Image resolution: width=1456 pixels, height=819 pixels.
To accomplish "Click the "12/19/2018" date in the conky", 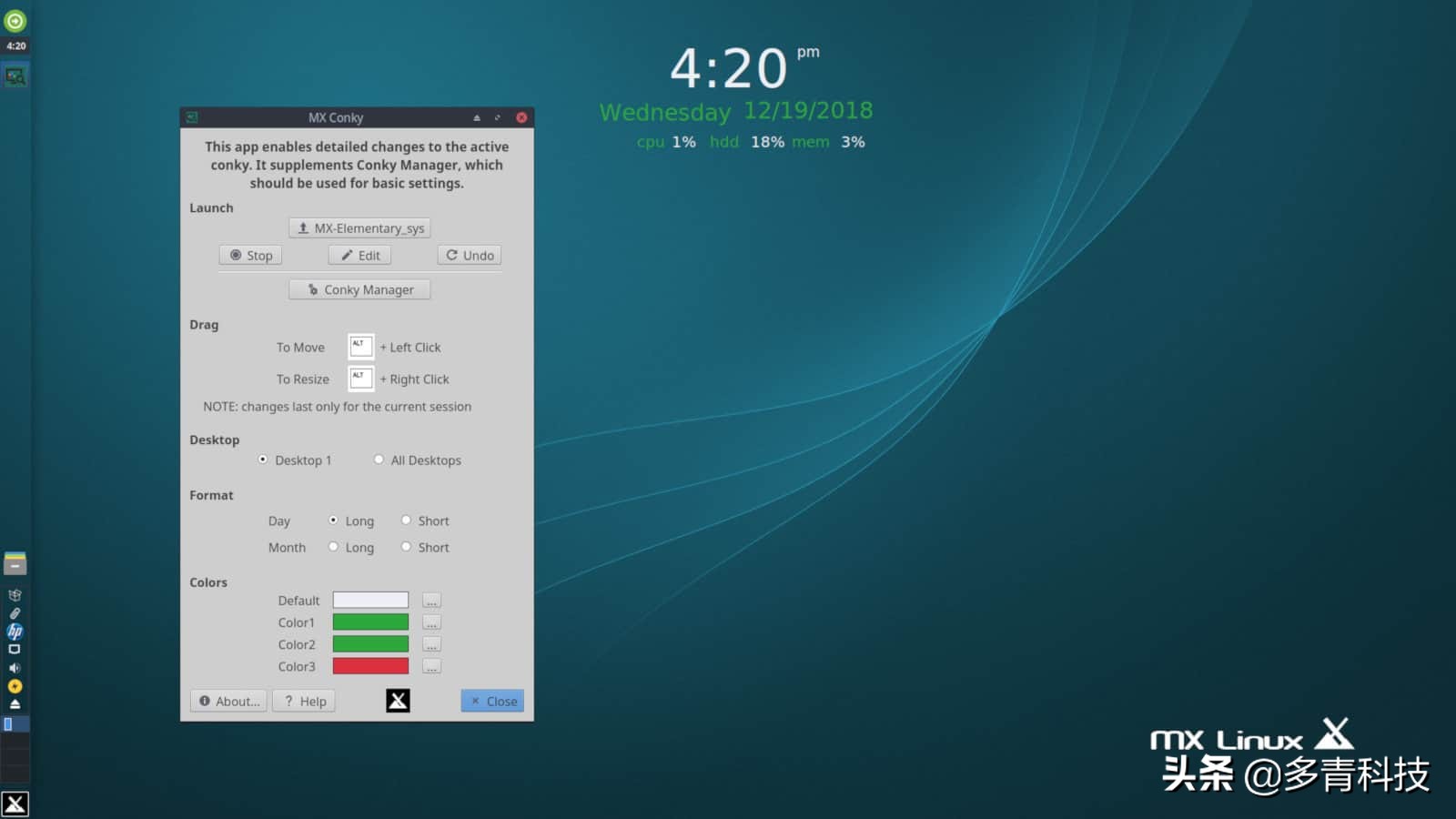I will point(808,110).
